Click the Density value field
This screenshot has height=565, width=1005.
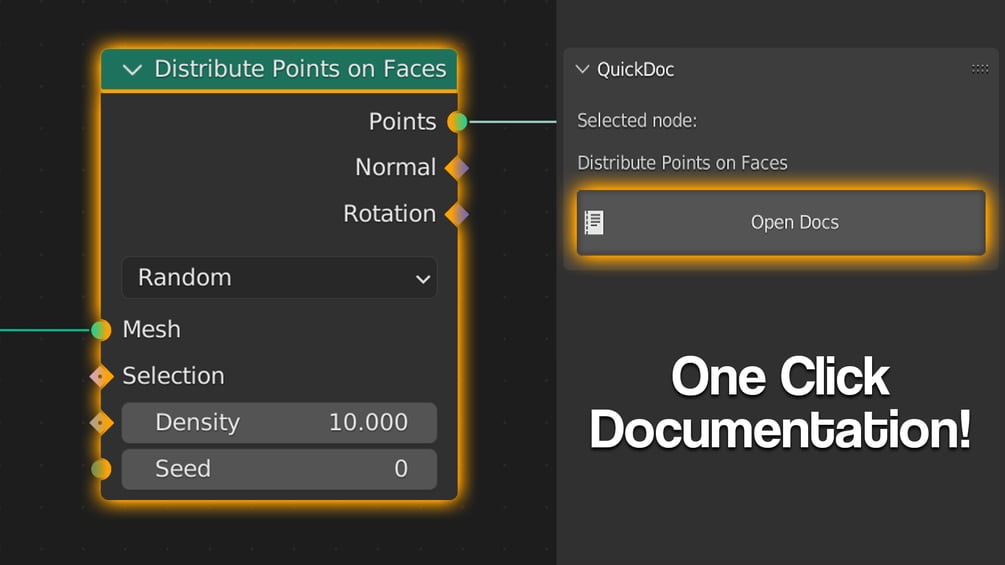click(279, 423)
